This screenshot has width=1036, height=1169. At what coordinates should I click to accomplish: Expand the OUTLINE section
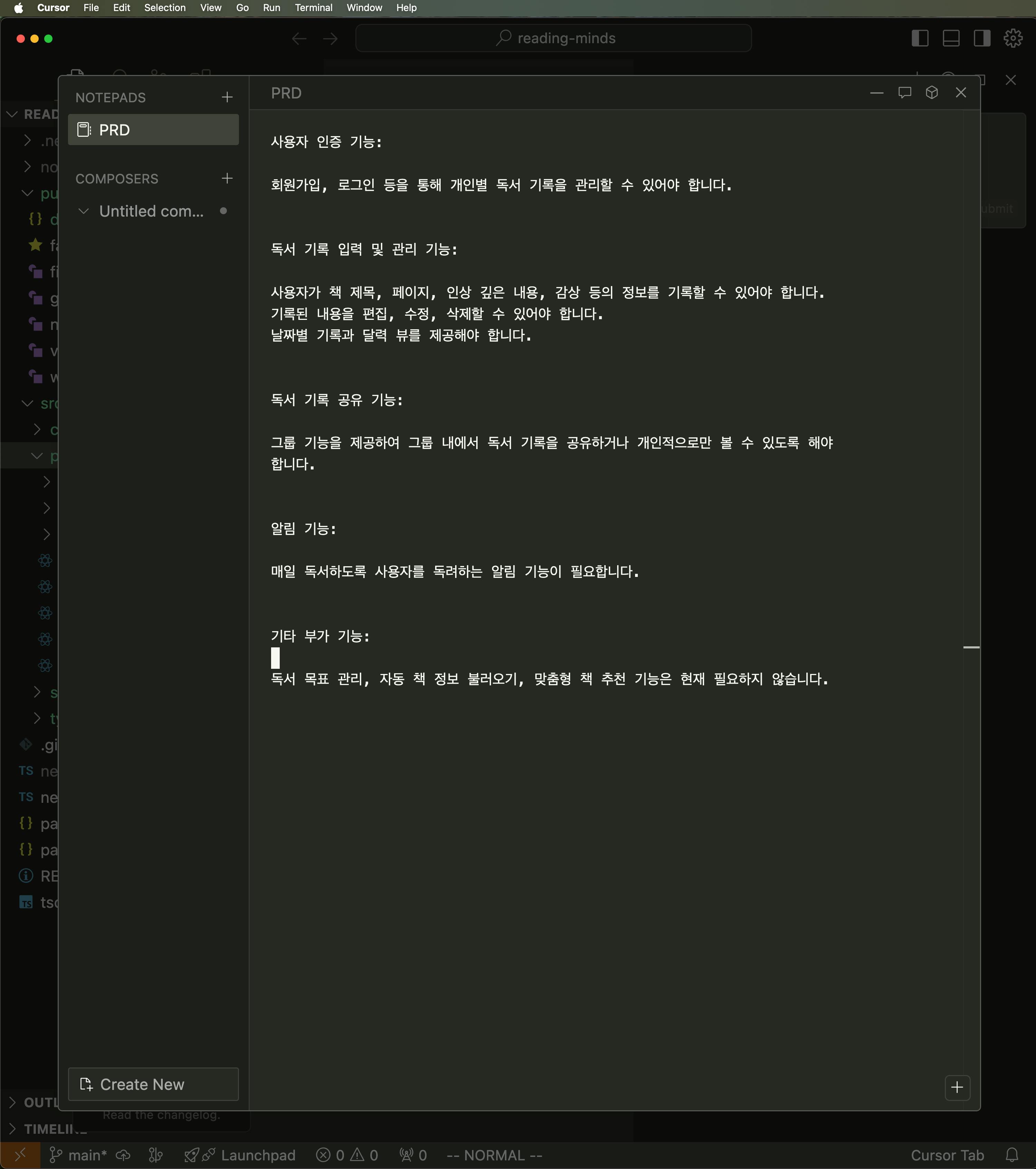point(12,1102)
